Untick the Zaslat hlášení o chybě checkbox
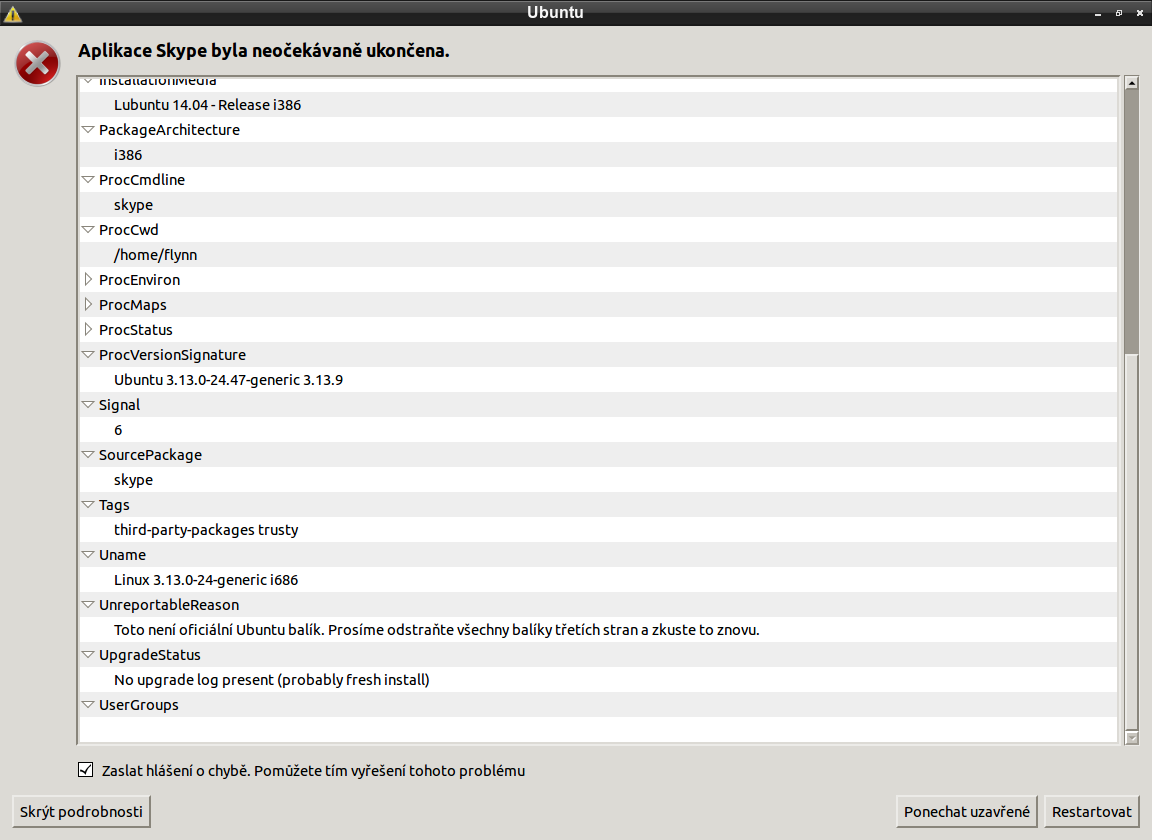1152x840 pixels. pyautogui.click(x=85, y=769)
